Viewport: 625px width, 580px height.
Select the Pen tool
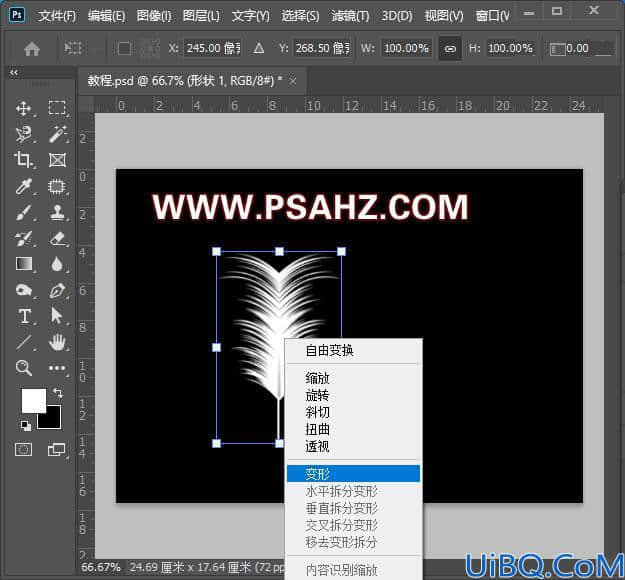(57, 290)
